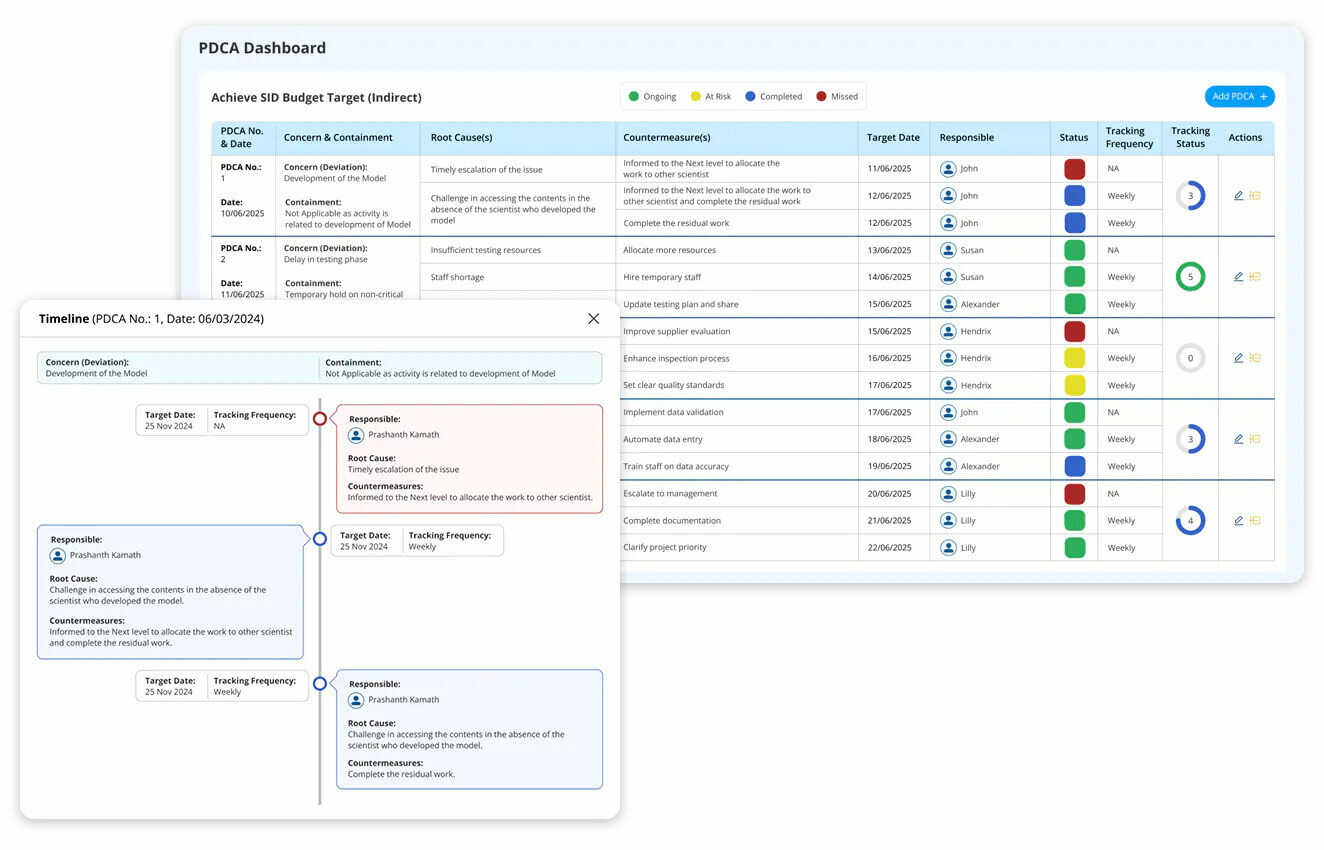Image resolution: width=1324 pixels, height=850 pixels.
Task: Select the Ongoing legend item
Action: click(652, 97)
